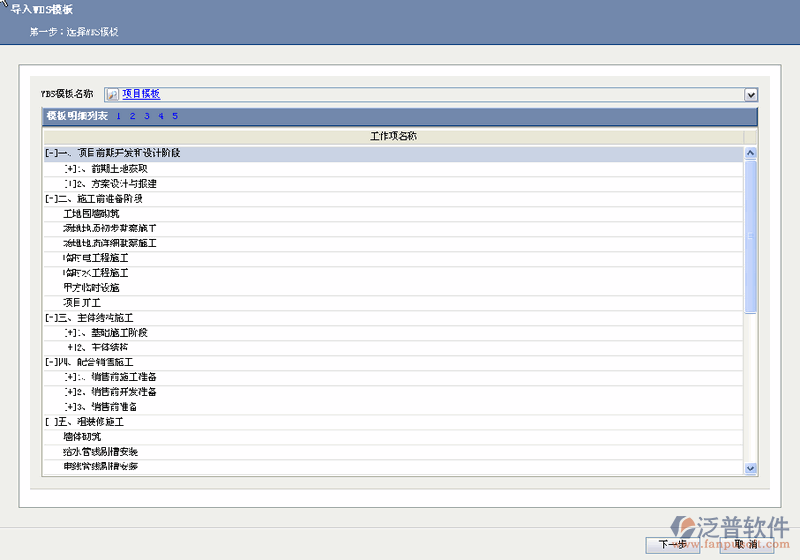This screenshot has width=800, height=560.
Task: Click the 下一步 button
Action: pos(671,545)
